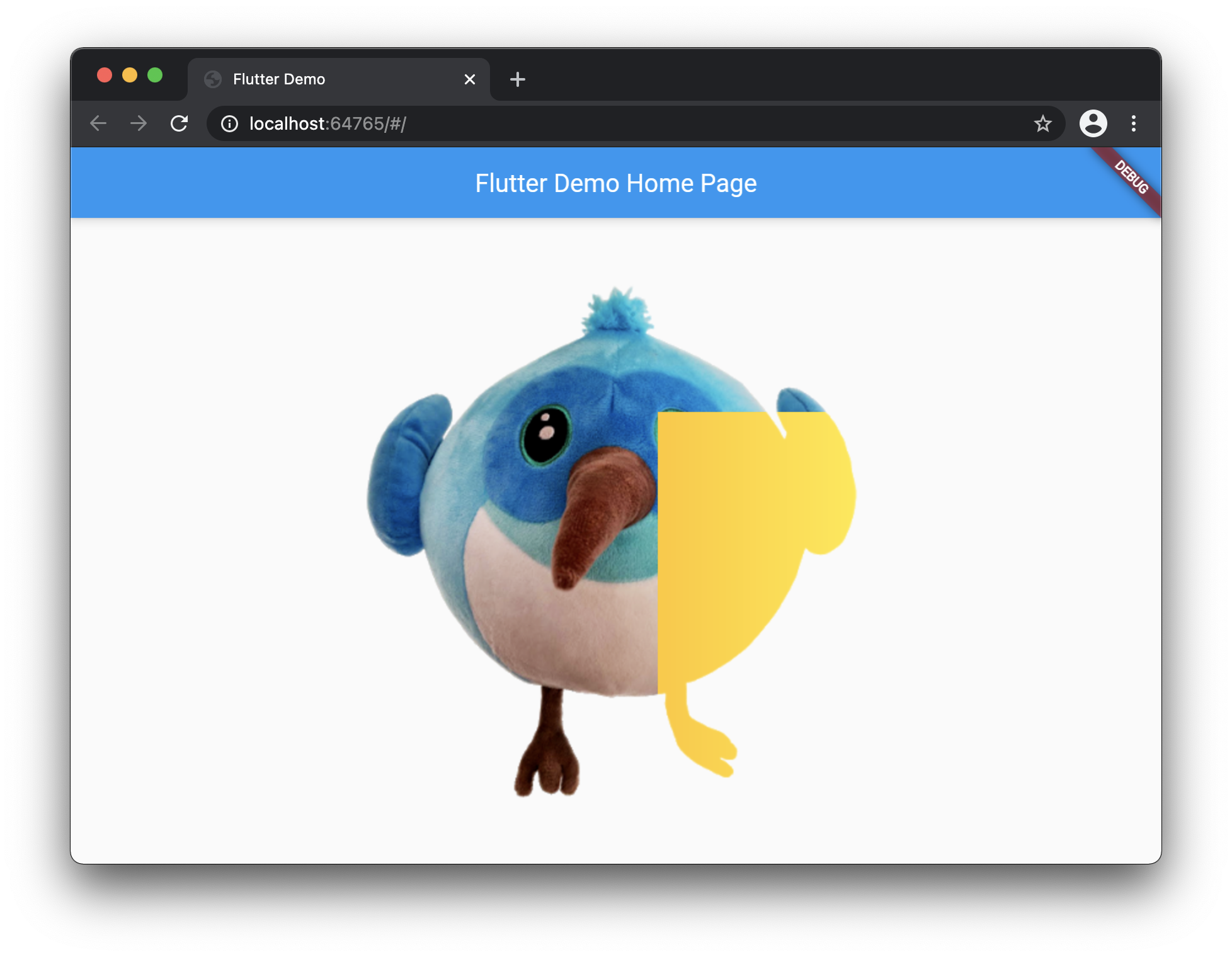
Task: Click the Flutter Demo Home Page title
Action: [615, 183]
